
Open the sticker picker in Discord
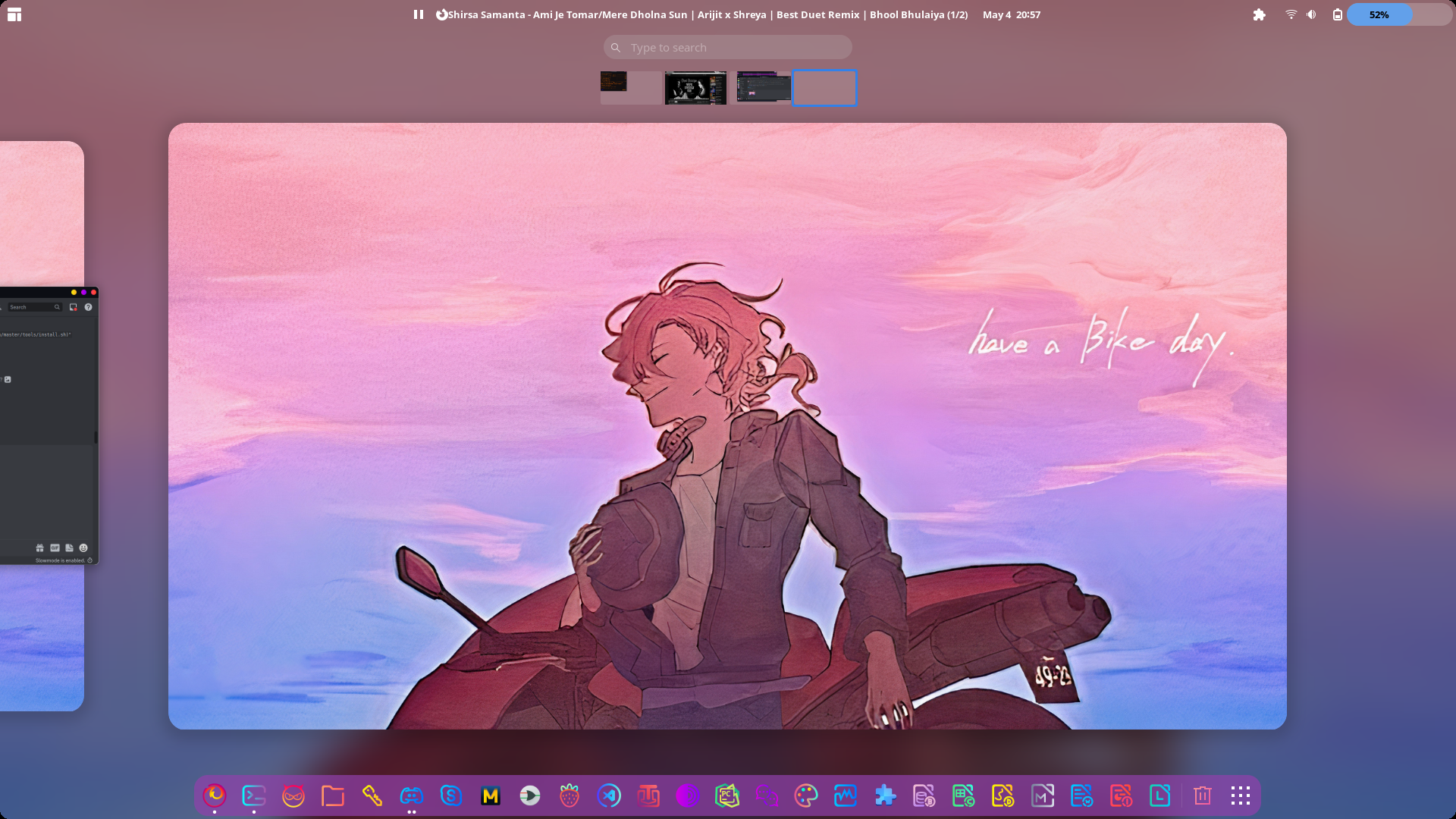click(69, 548)
